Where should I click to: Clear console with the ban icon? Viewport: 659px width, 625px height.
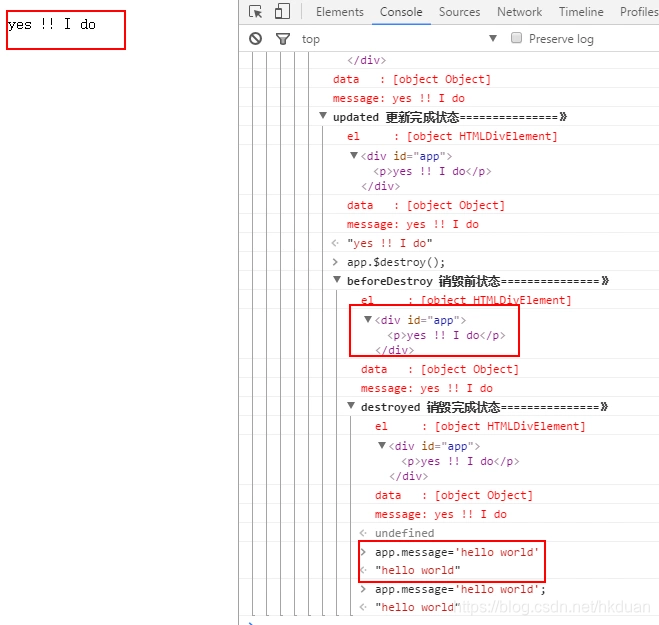tap(256, 39)
